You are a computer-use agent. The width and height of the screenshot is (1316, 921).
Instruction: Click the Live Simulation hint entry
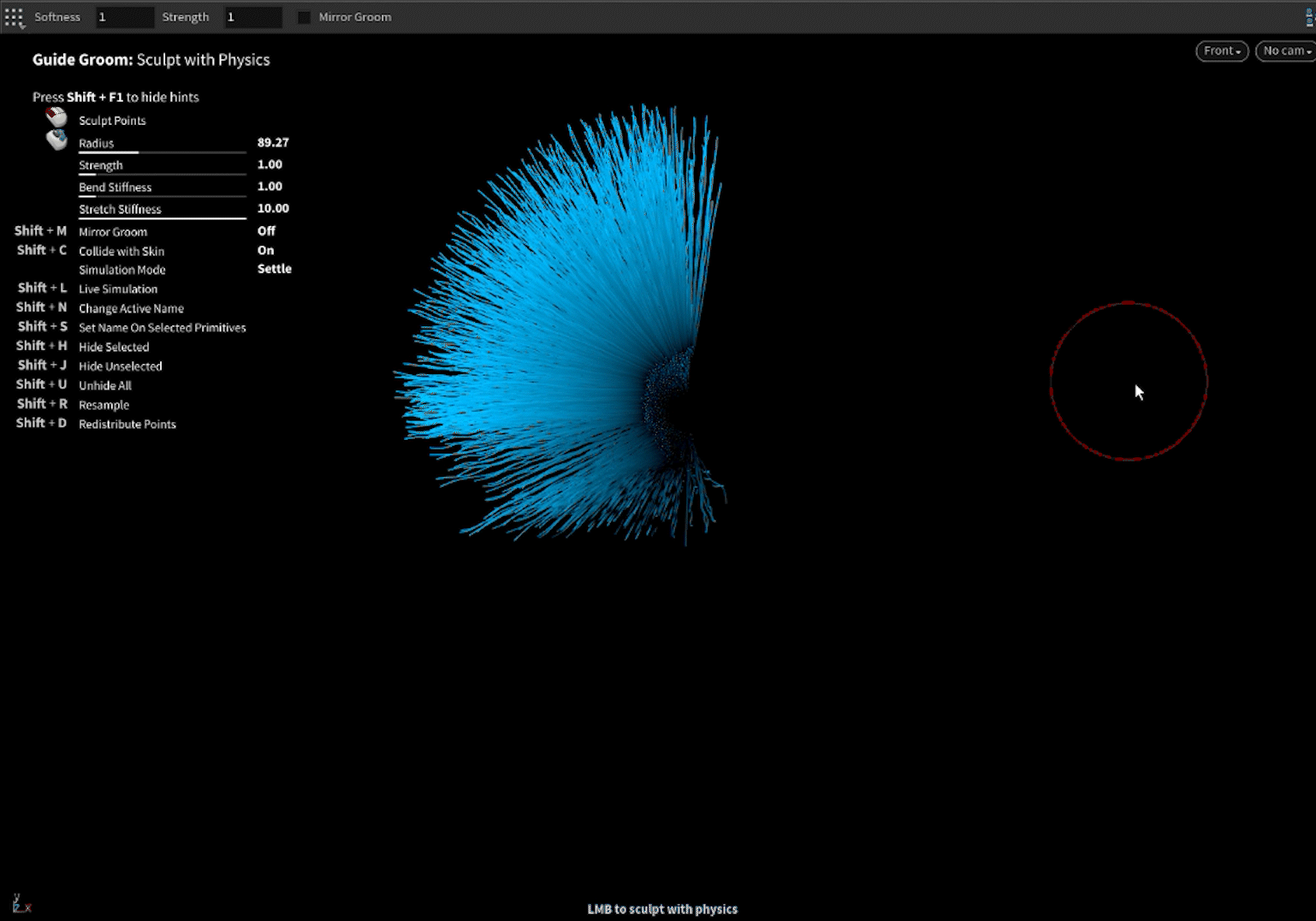click(x=118, y=289)
